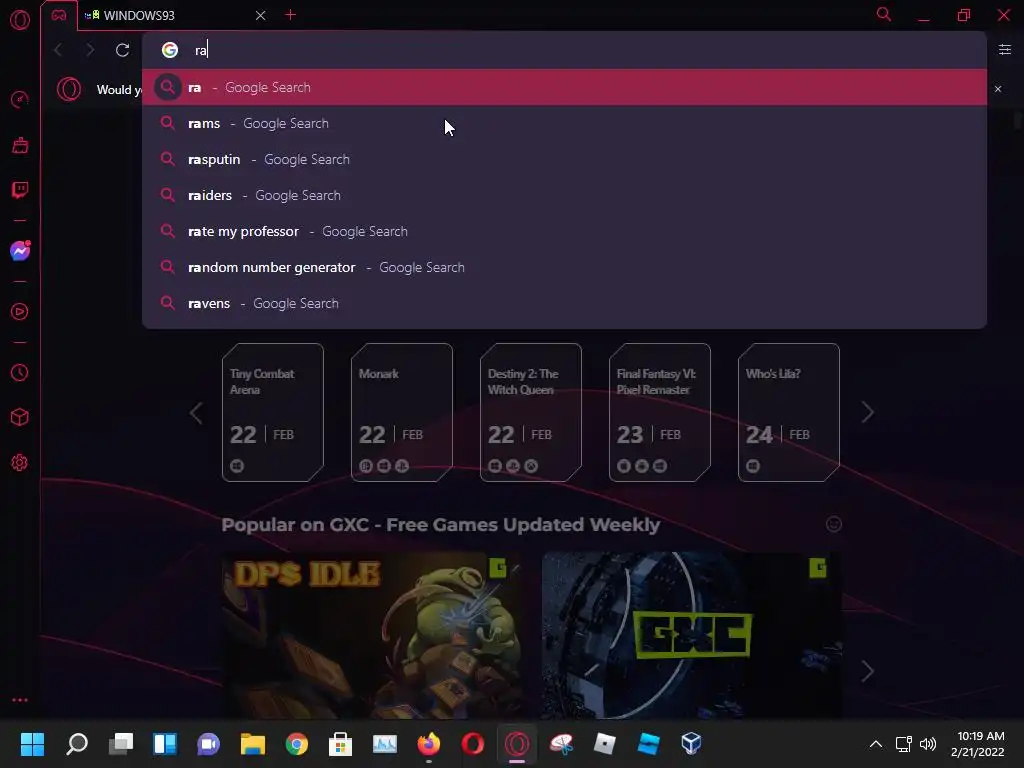
Task: Open volume control in system tray
Action: point(927,744)
